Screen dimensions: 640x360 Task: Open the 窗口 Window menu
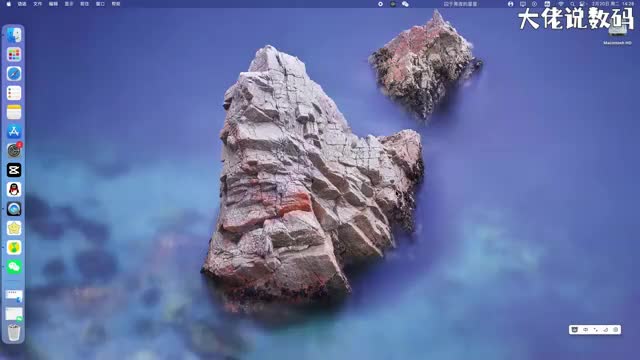tap(100, 4)
